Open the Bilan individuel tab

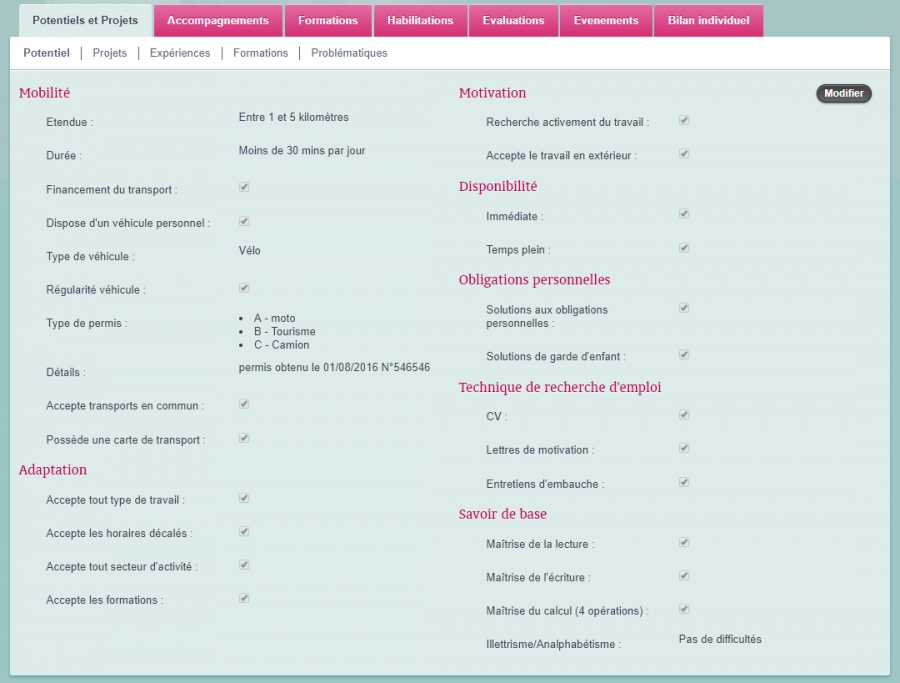coord(708,21)
